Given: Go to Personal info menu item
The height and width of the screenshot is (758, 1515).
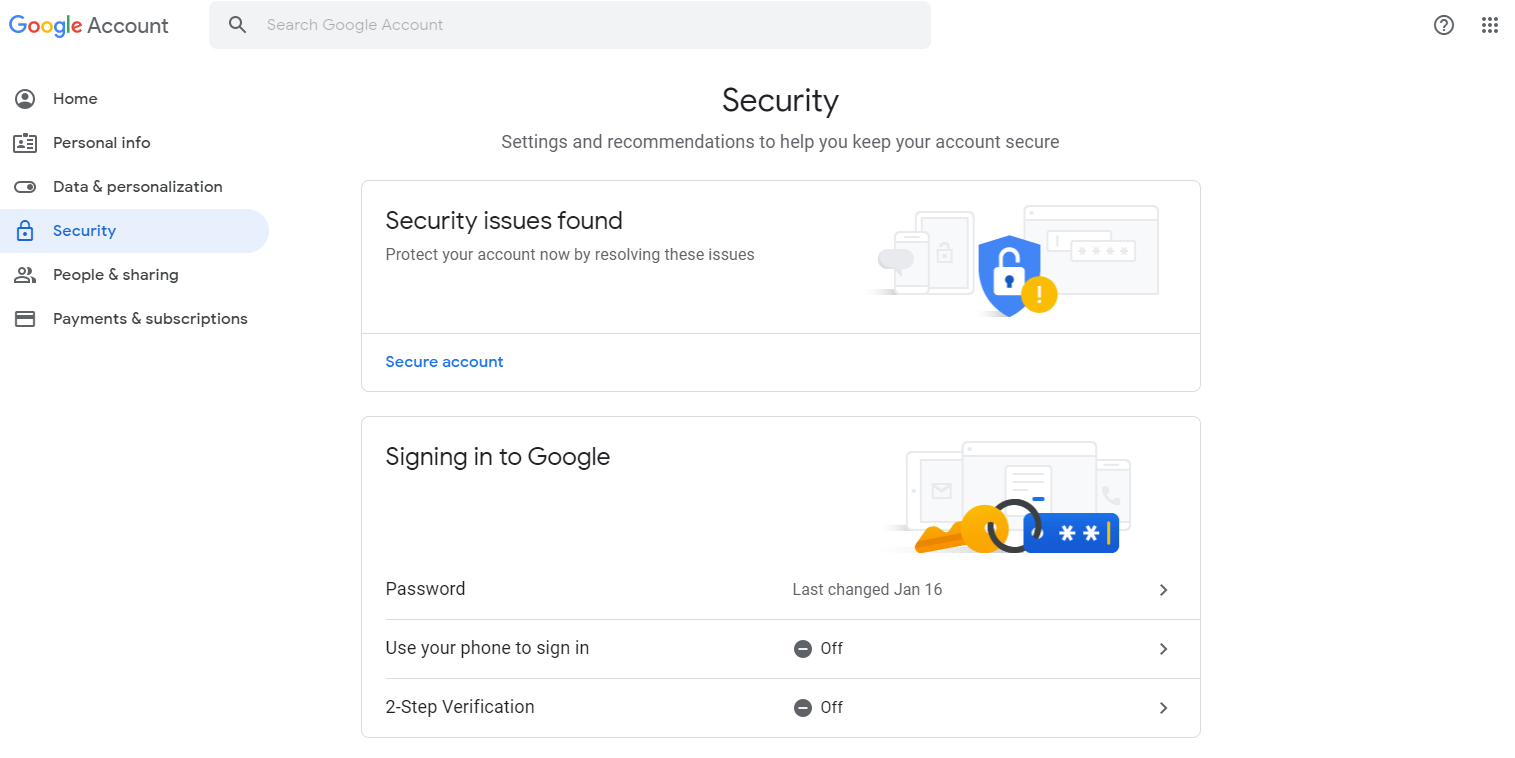Looking at the screenshot, I should [x=101, y=143].
